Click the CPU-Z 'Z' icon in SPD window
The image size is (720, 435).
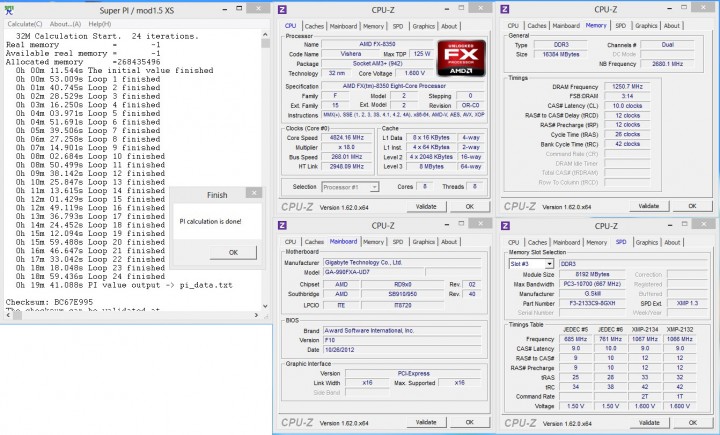pos(506,226)
